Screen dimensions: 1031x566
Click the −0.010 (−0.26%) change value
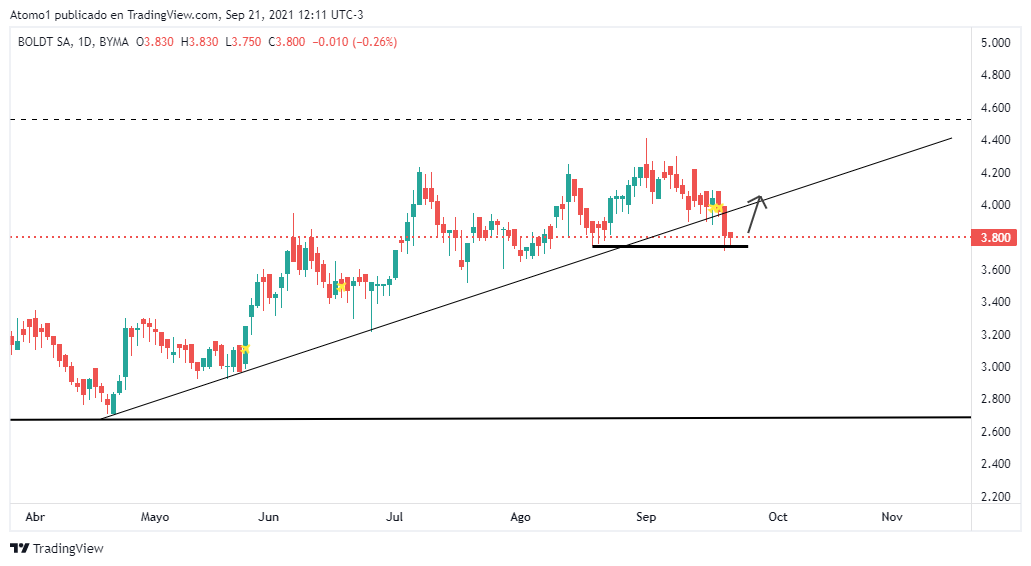point(355,42)
